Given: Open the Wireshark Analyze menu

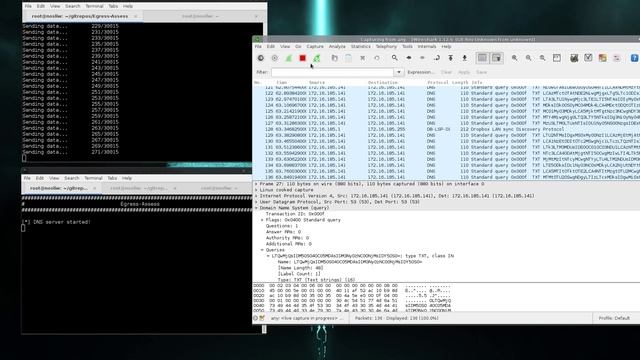Looking at the screenshot, I should click(x=337, y=47).
